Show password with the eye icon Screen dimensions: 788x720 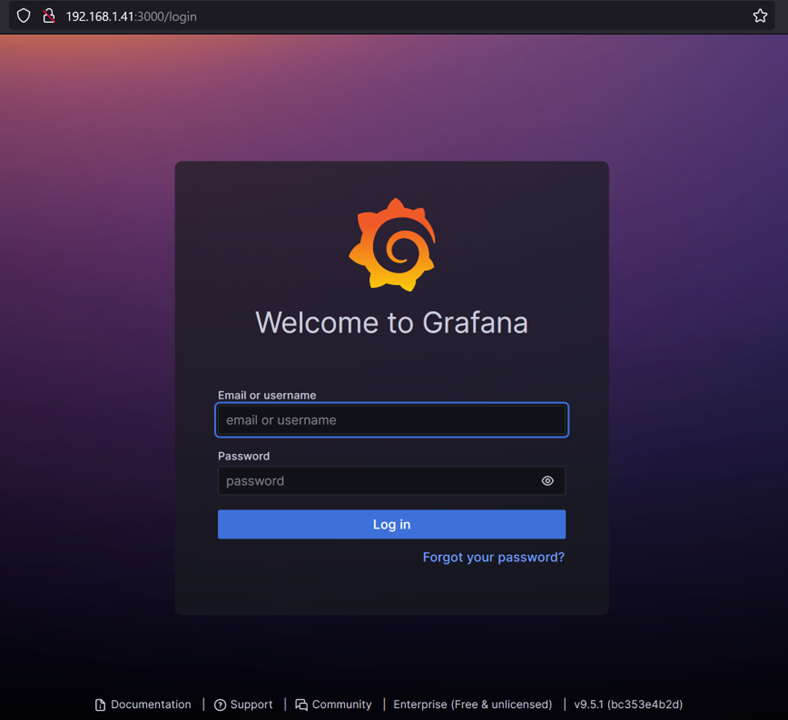pos(547,481)
